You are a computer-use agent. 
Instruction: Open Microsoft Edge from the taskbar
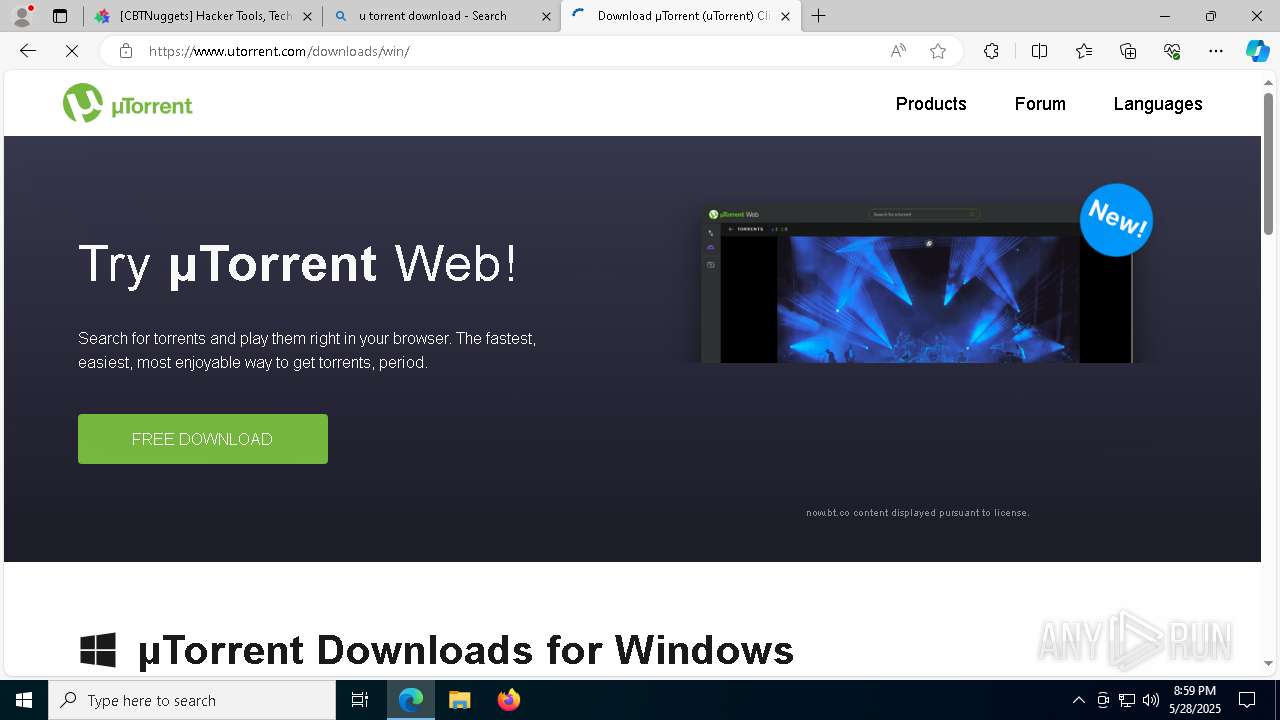tap(411, 700)
